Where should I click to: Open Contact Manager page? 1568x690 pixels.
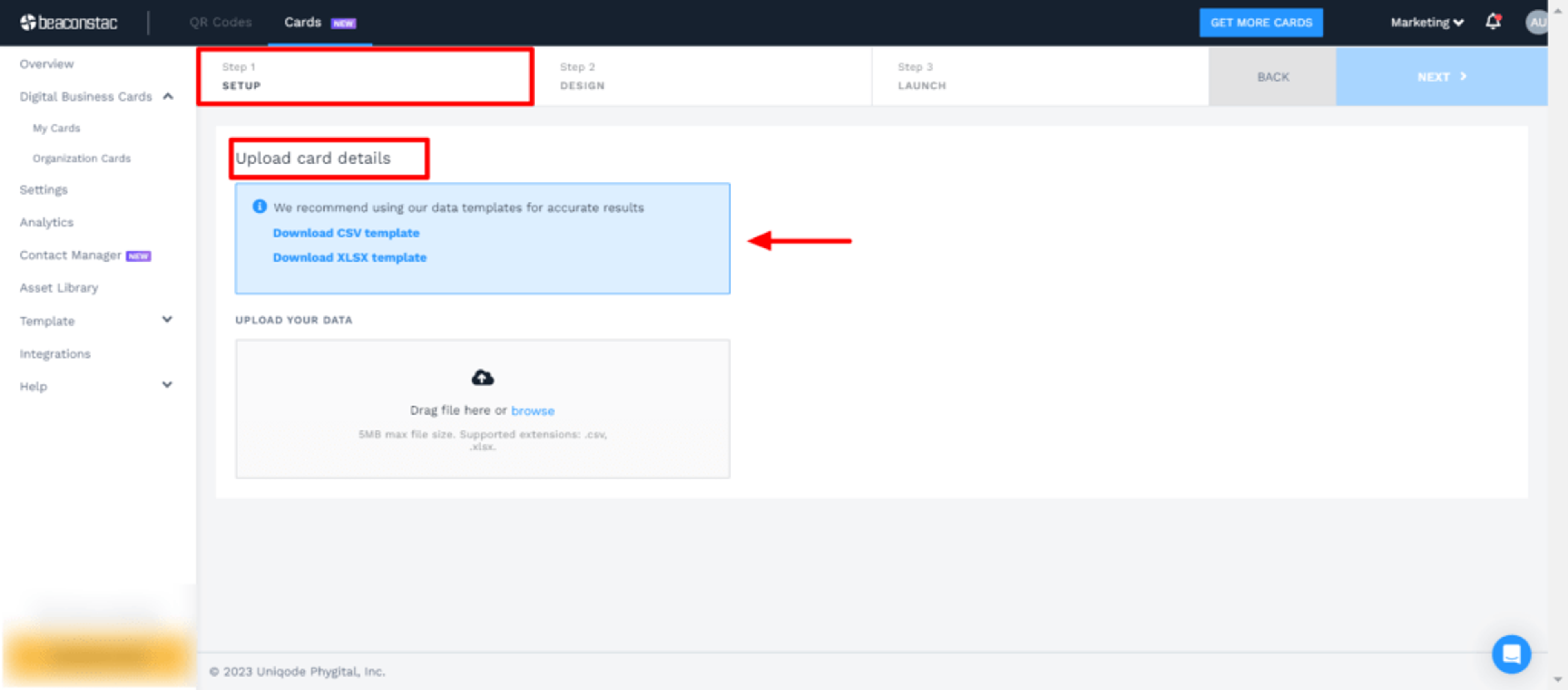pyautogui.click(x=71, y=255)
